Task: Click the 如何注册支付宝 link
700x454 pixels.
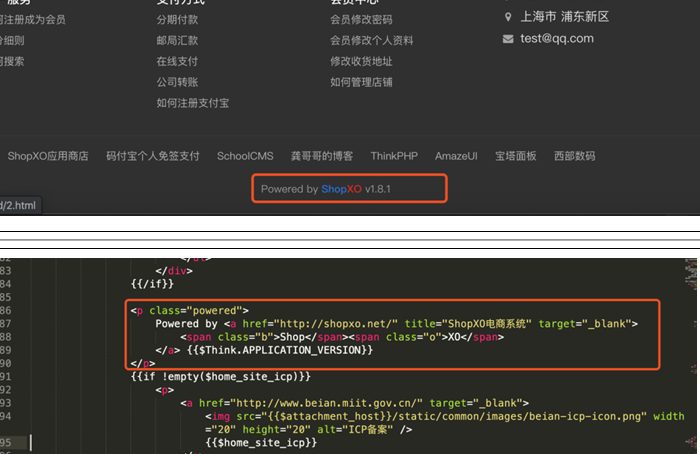Action: (193, 103)
